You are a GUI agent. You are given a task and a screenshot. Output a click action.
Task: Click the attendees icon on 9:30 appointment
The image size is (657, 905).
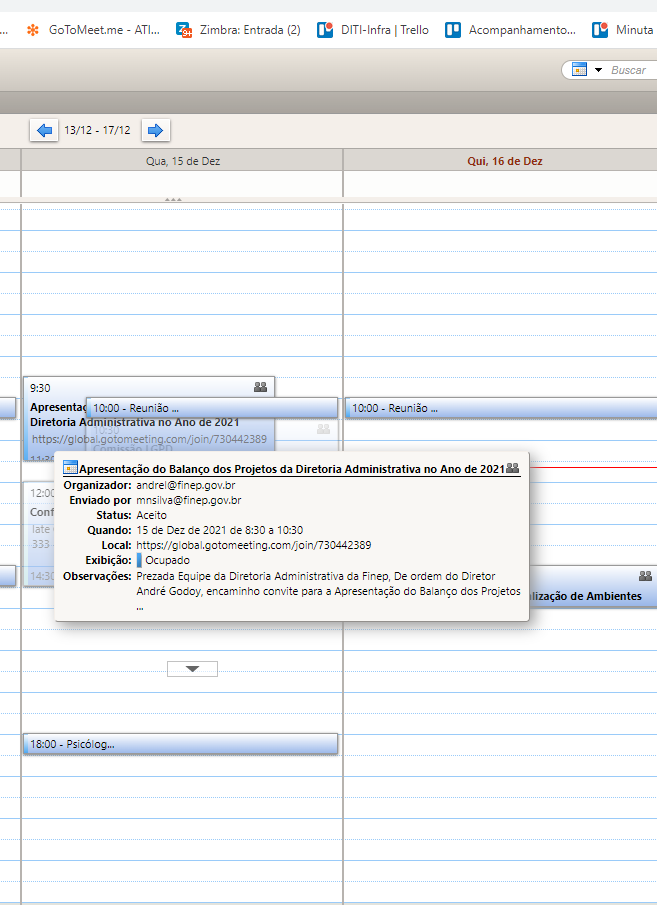point(261,387)
